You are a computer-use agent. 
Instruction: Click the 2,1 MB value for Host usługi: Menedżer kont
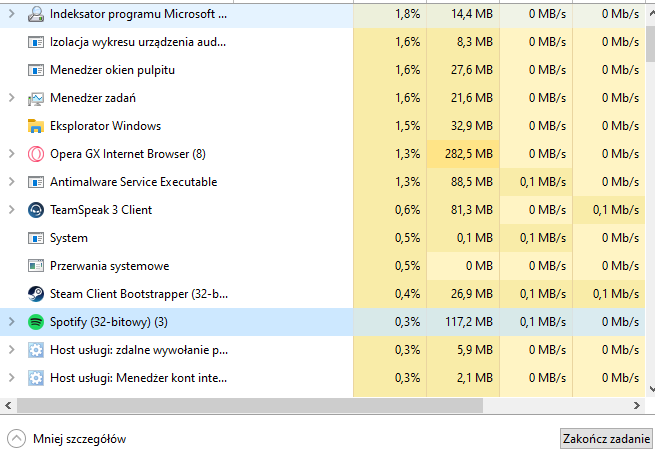[x=475, y=378]
